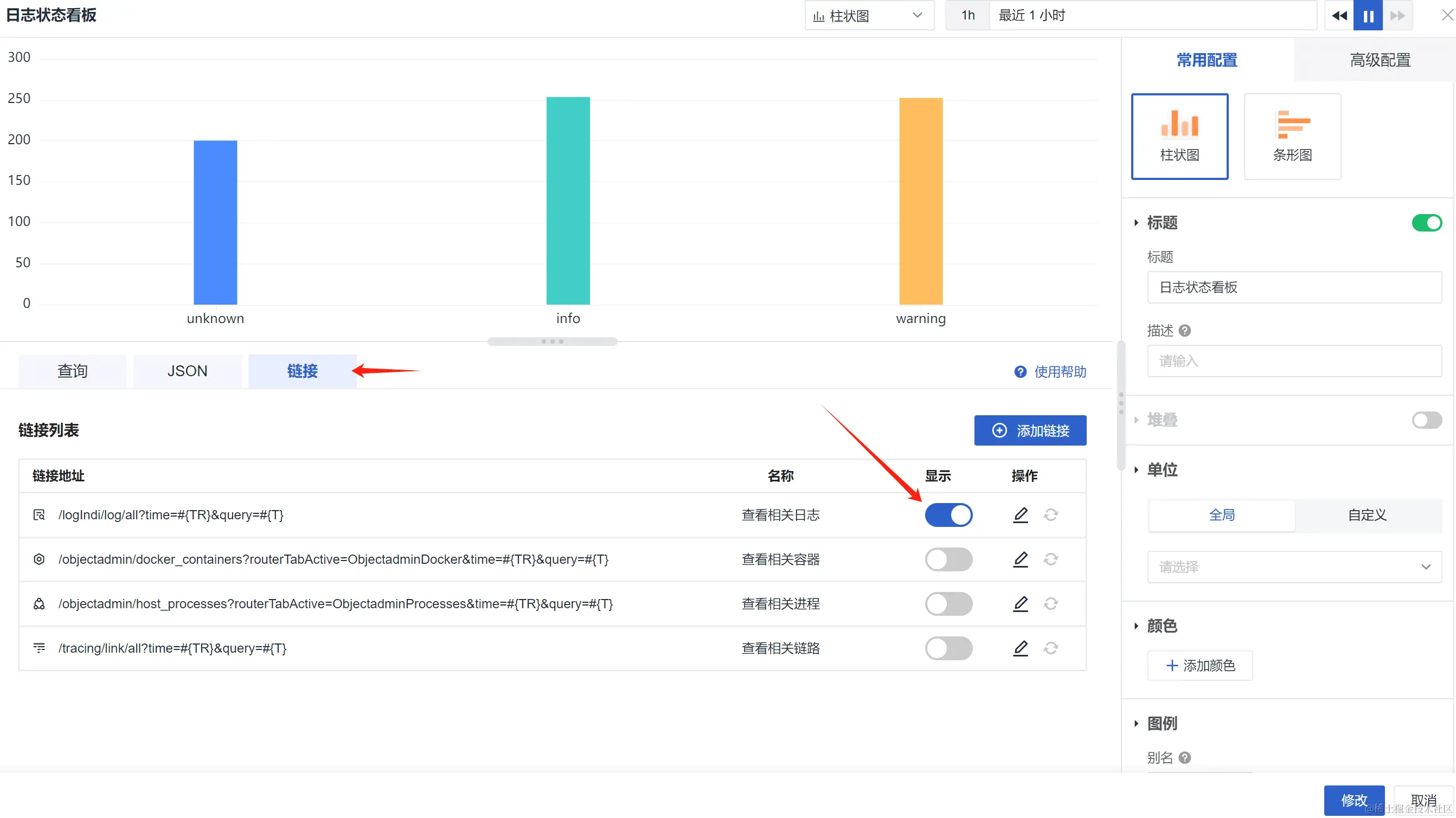This screenshot has width=1456, height=818.
Task: Click edit pencil for 查看相关日志 link
Action: coord(1020,514)
